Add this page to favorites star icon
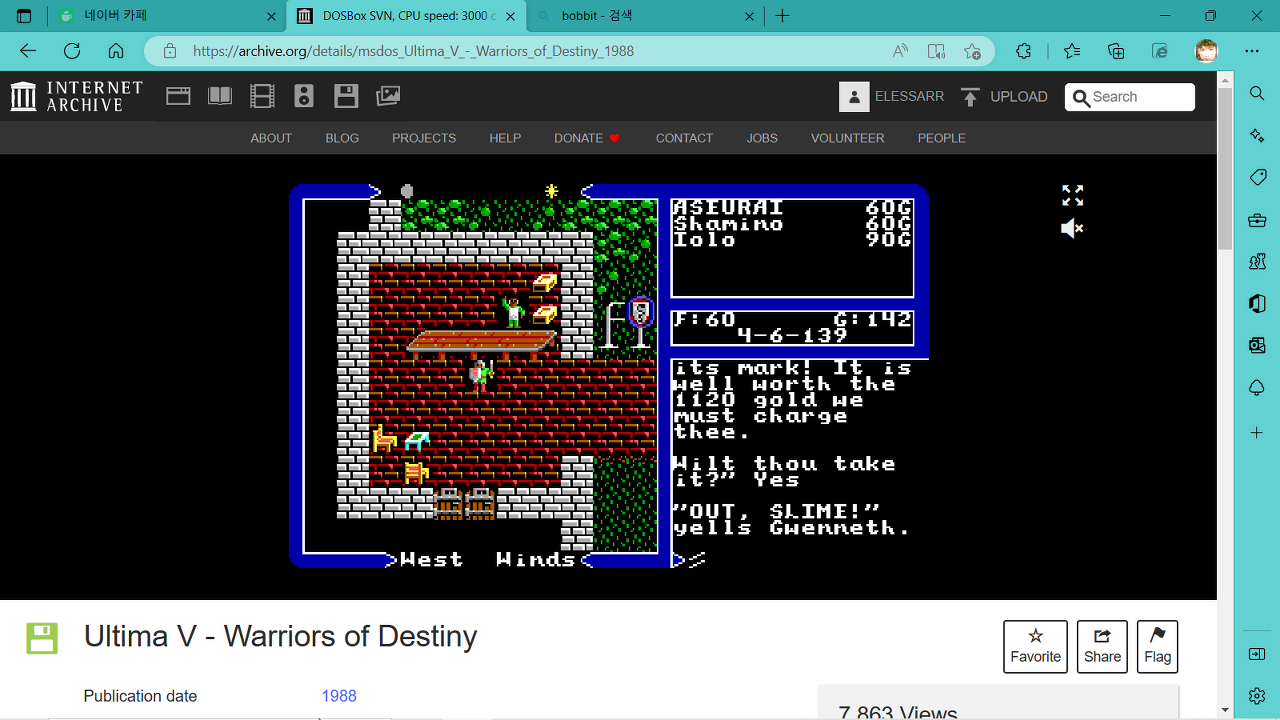This screenshot has width=1280, height=720. (x=972, y=51)
